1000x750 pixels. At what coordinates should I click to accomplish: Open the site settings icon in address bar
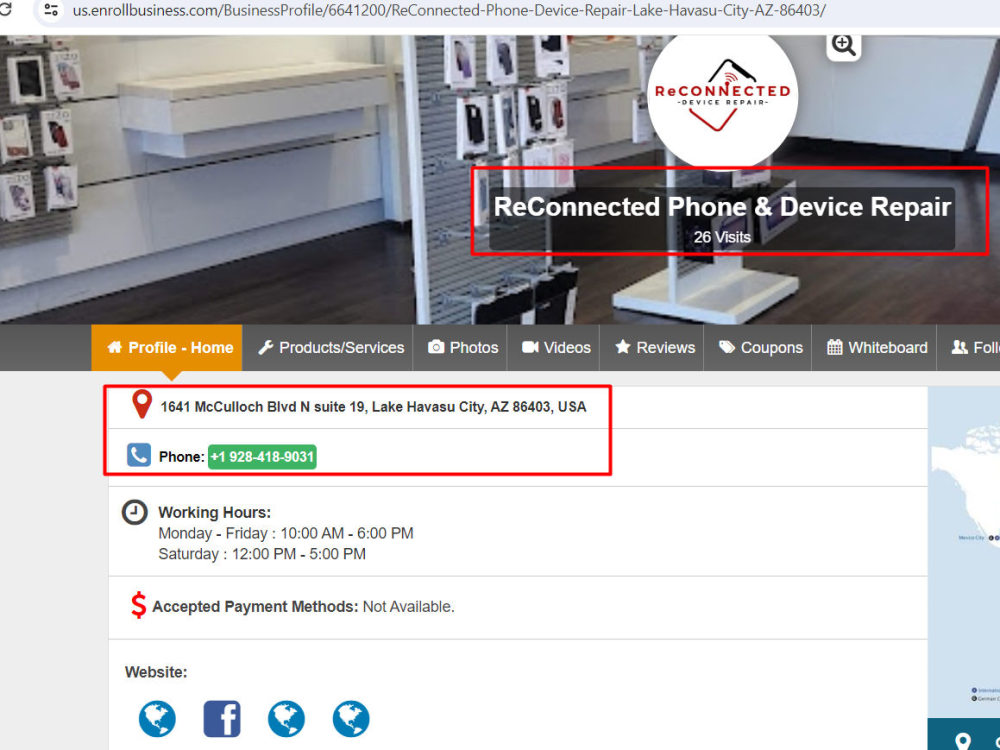(x=51, y=10)
